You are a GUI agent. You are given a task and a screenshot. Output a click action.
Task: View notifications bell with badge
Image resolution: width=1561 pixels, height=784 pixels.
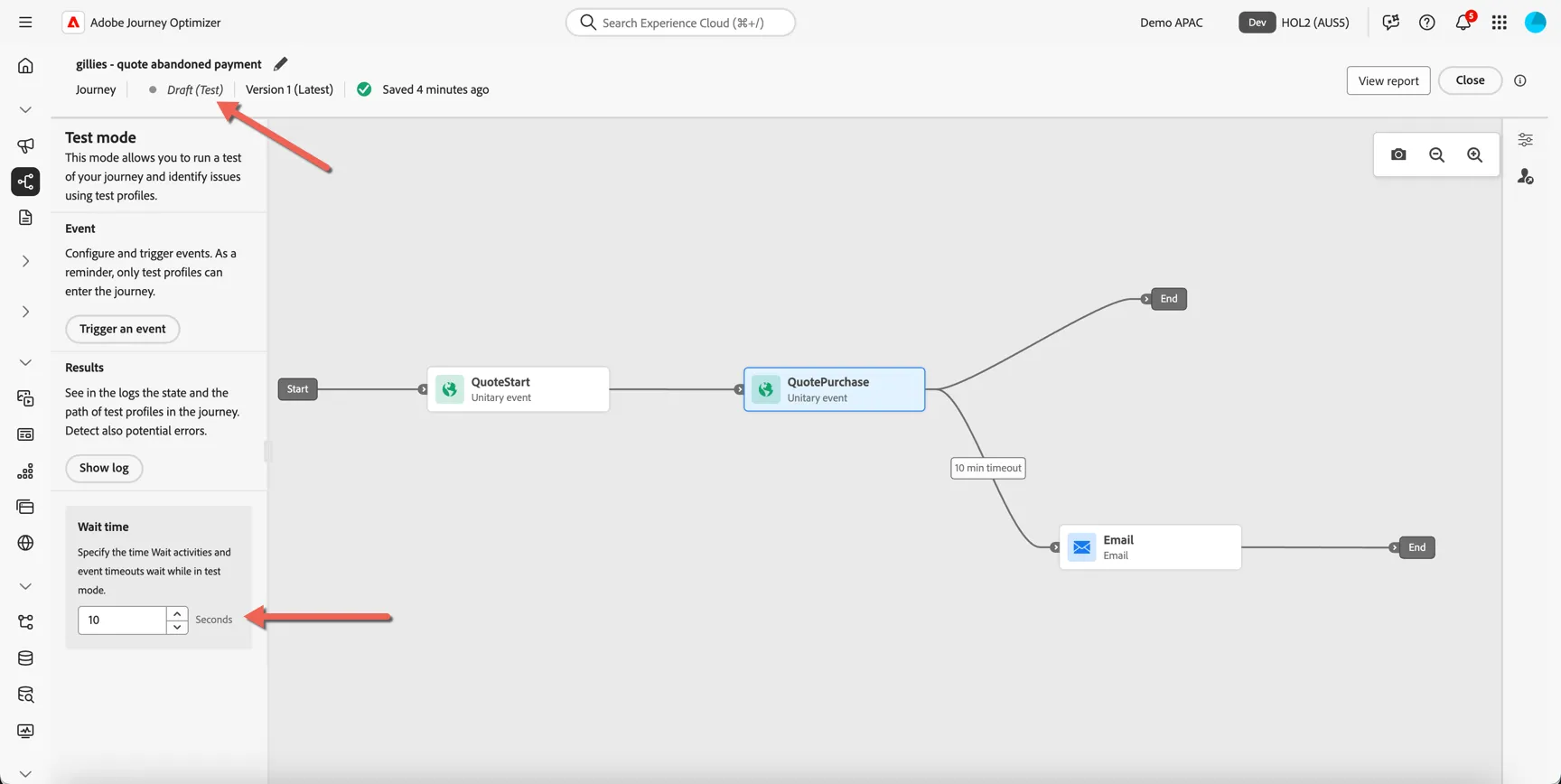(x=1463, y=22)
